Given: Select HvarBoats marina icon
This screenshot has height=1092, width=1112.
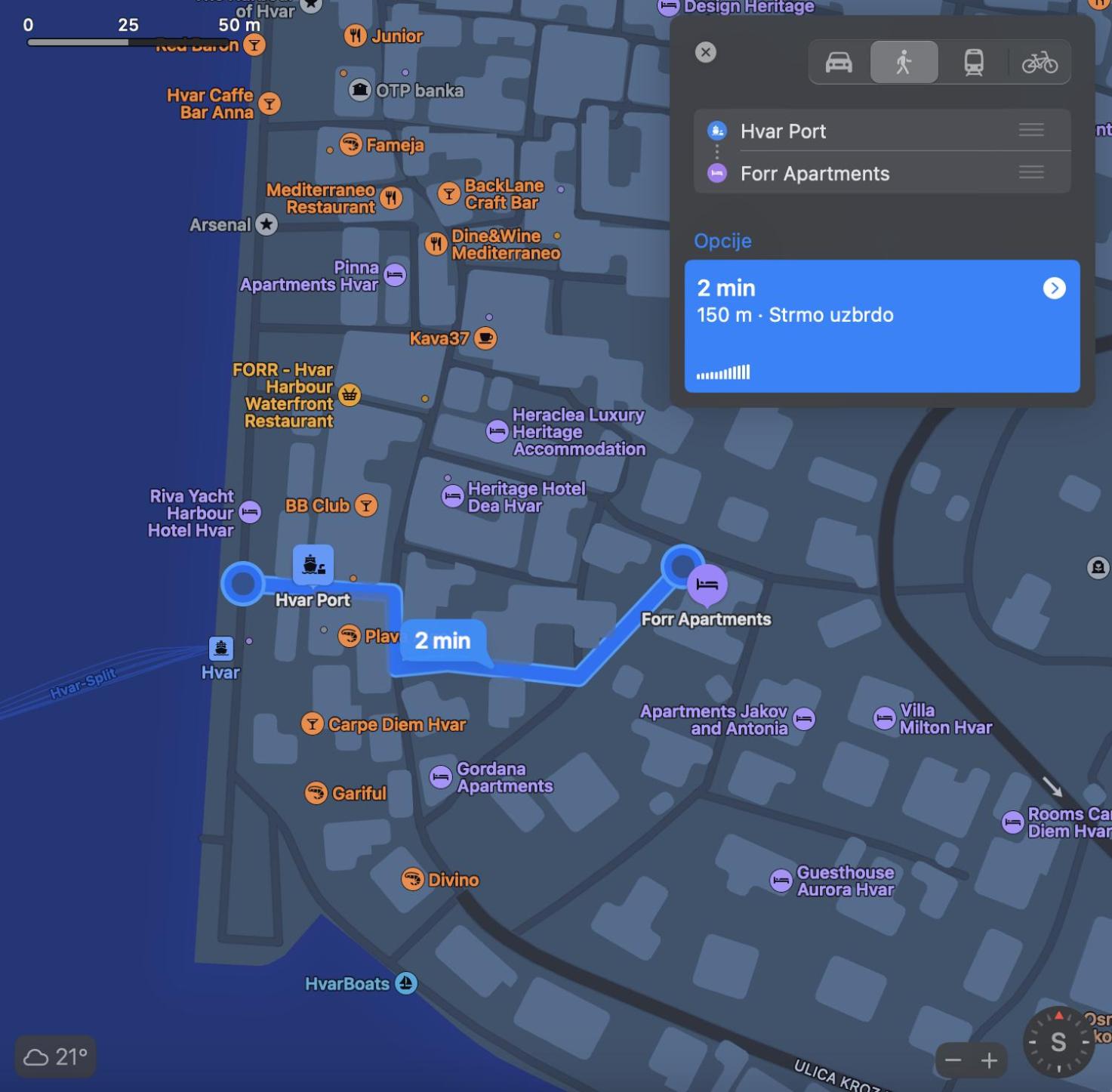Looking at the screenshot, I should (x=406, y=983).
